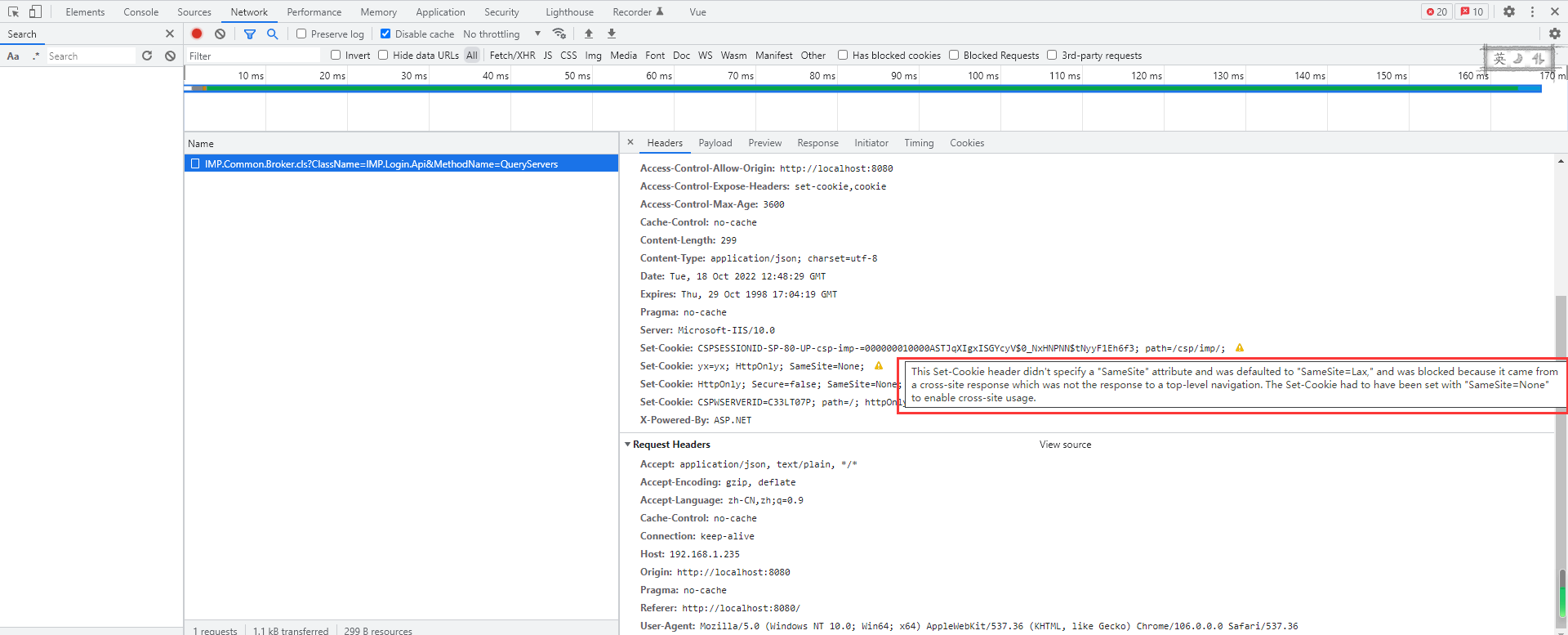Image resolution: width=1568 pixels, height=635 pixels.
Task: Enable the Preserve log checkbox
Action: [x=301, y=34]
